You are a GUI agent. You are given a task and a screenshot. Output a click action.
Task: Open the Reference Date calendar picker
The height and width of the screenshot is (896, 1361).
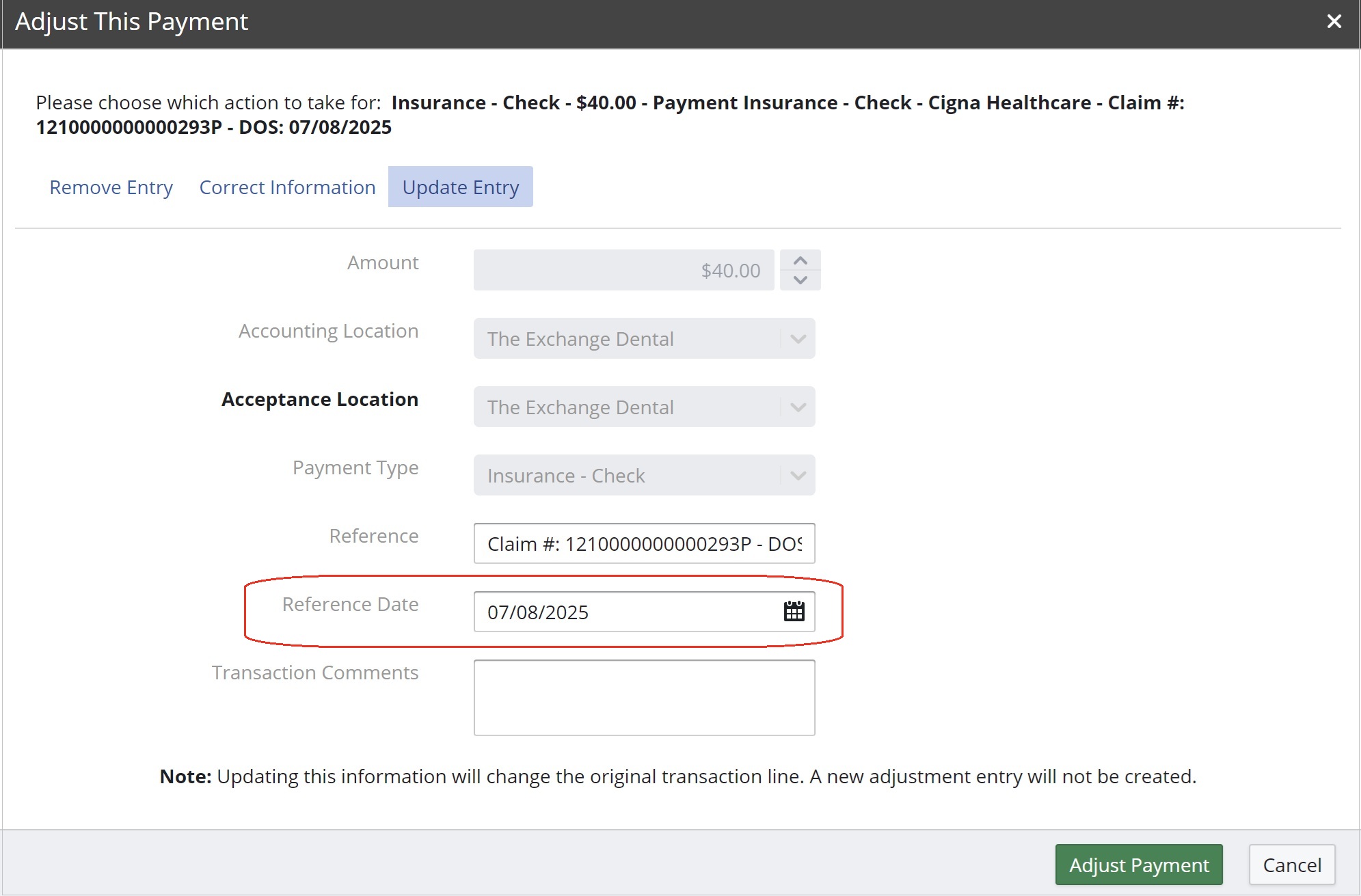click(x=794, y=611)
